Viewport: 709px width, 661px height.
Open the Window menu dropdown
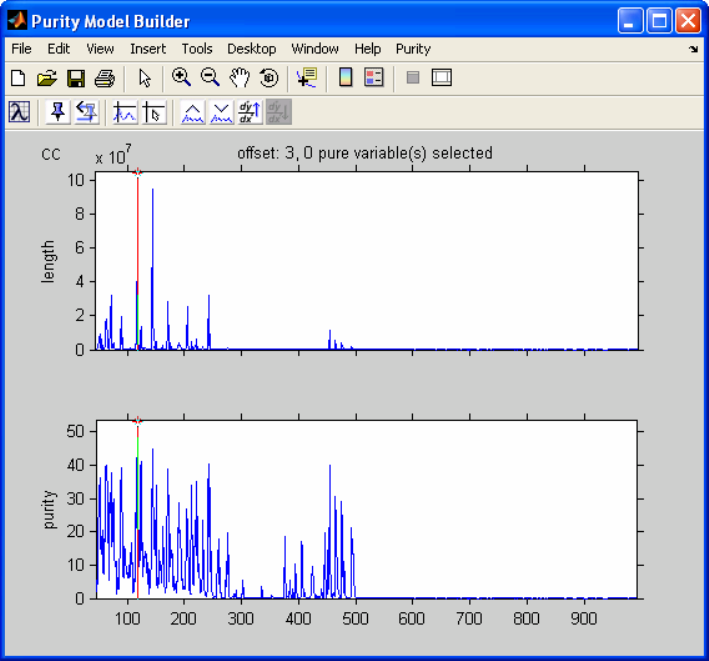pyautogui.click(x=315, y=48)
